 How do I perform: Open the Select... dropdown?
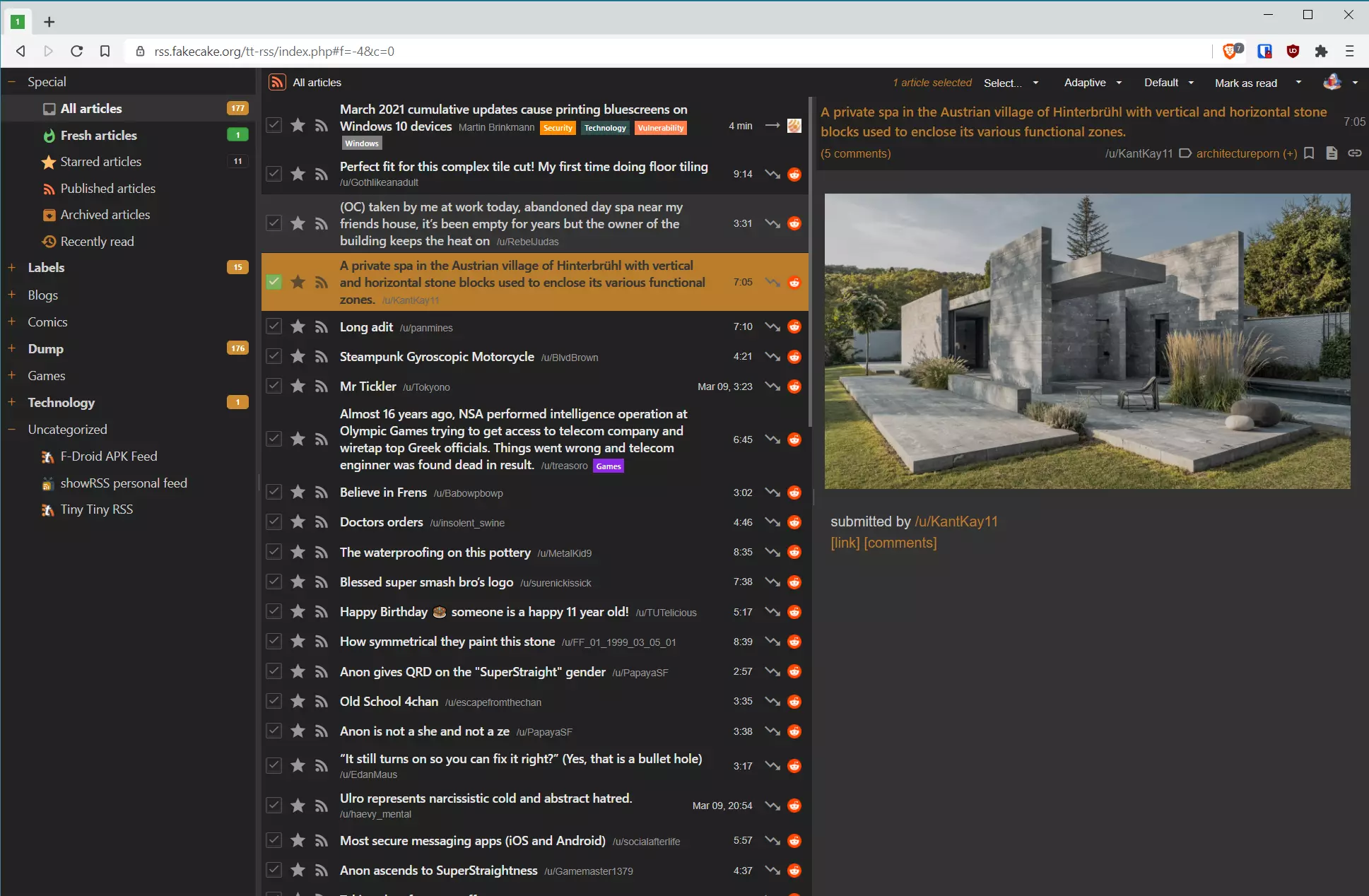pyautogui.click(x=1011, y=83)
